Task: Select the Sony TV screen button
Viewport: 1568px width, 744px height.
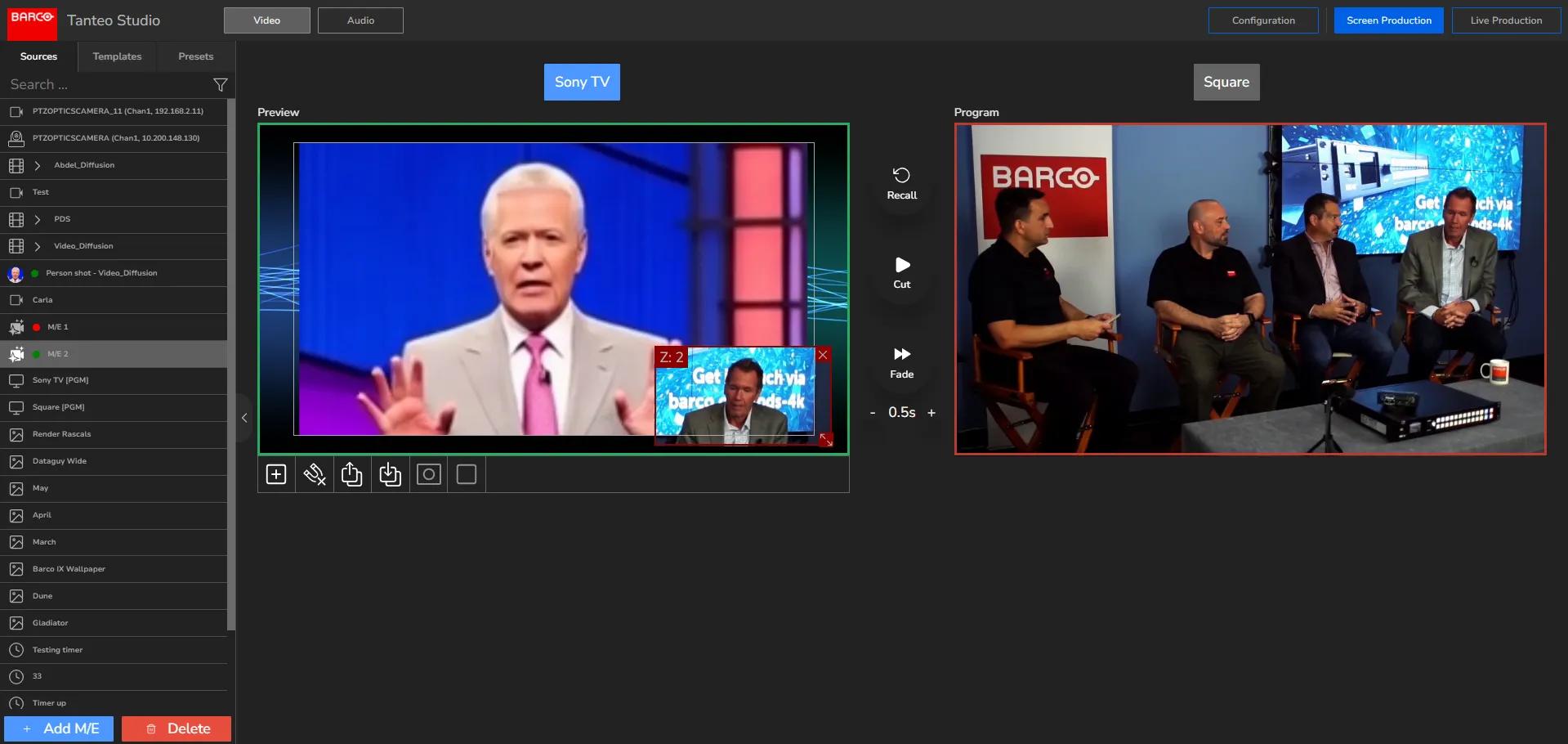Action: pos(582,82)
